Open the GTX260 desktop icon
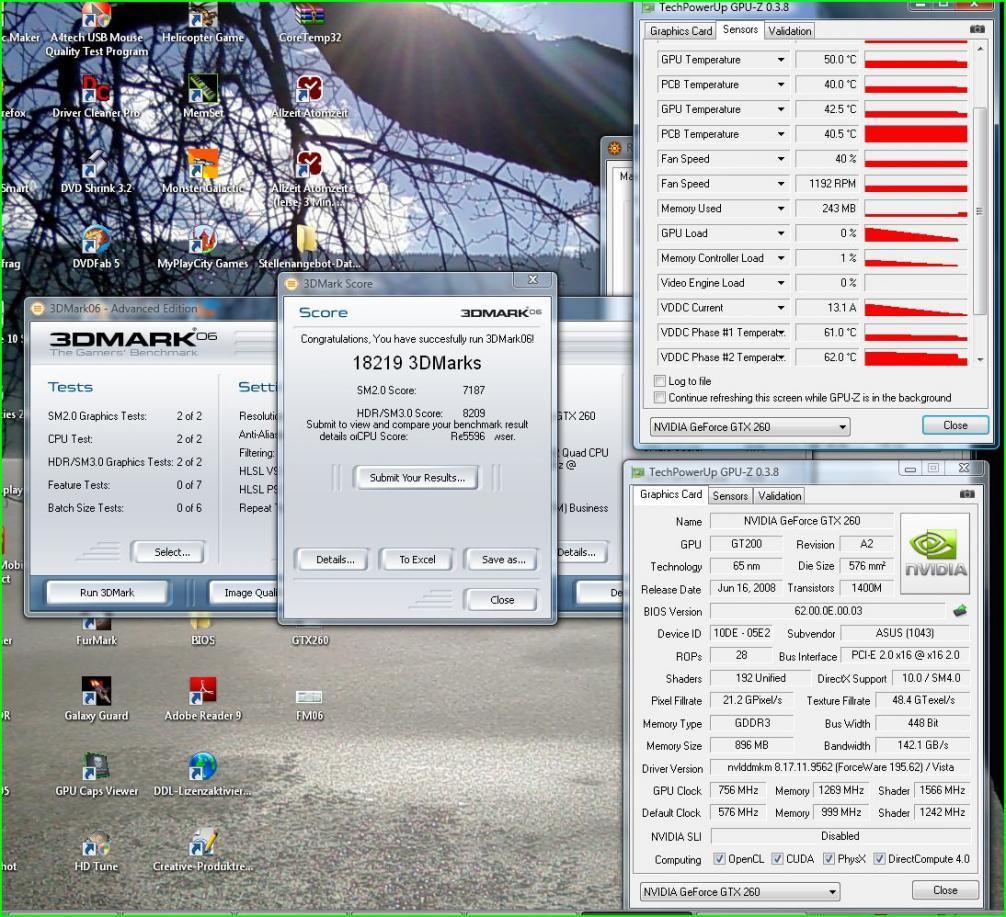The image size is (1006, 917). (x=310, y=633)
